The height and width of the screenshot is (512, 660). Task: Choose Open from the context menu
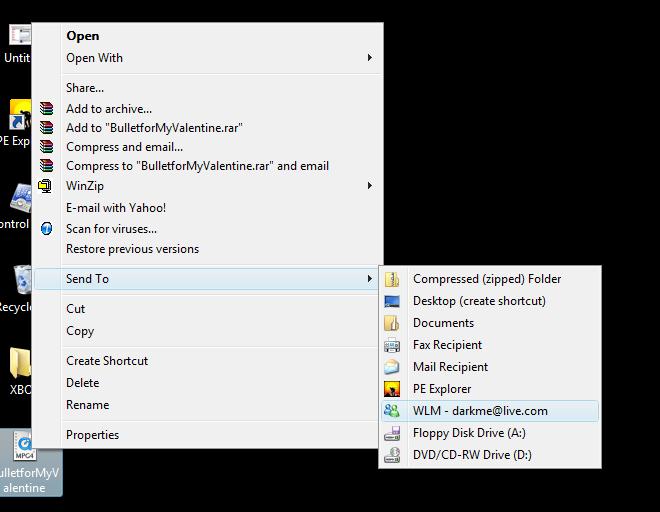point(83,36)
